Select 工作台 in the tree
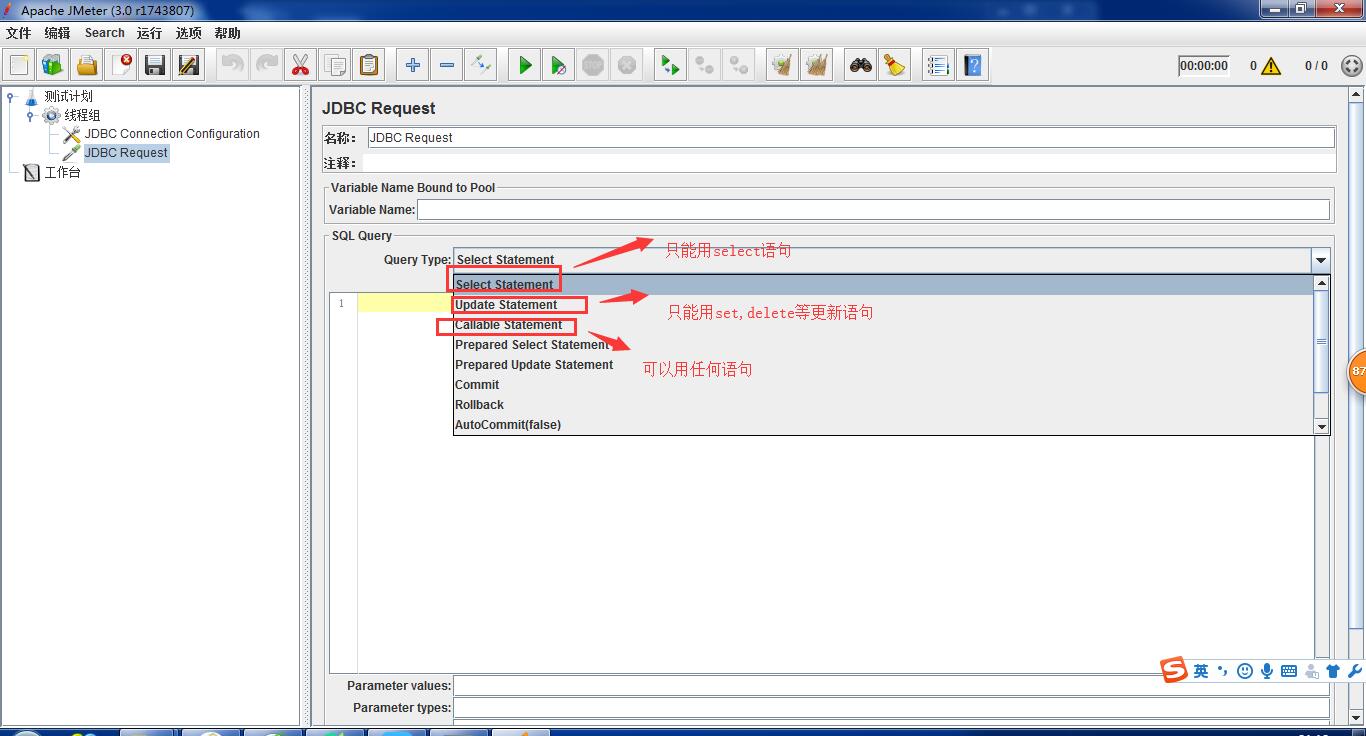The height and width of the screenshot is (736, 1366). point(62,172)
